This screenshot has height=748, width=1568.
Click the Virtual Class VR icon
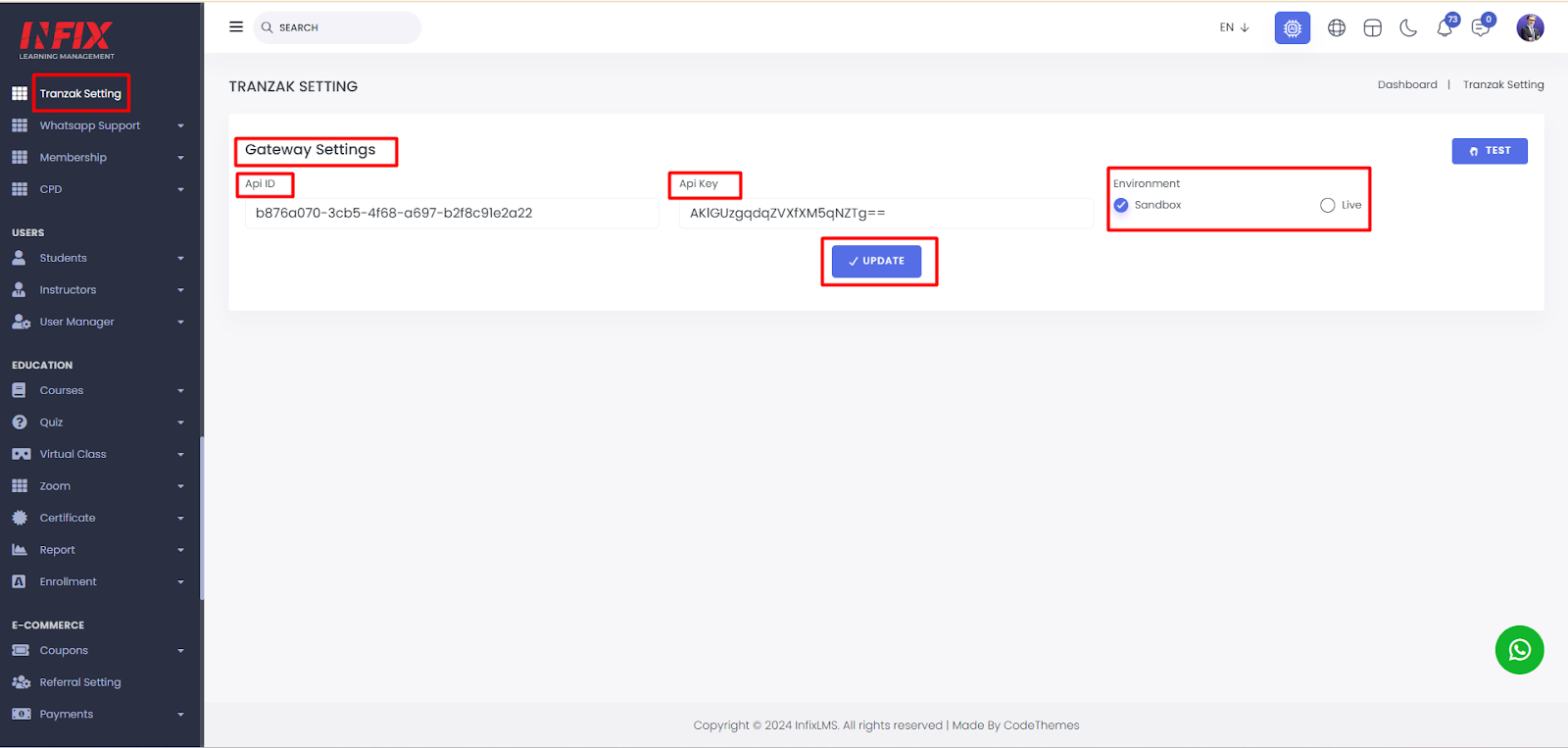[21, 454]
